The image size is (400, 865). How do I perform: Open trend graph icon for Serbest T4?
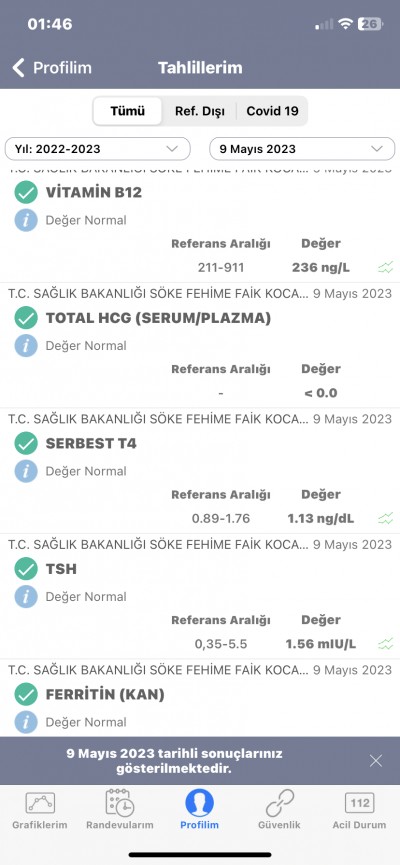click(x=386, y=519)
